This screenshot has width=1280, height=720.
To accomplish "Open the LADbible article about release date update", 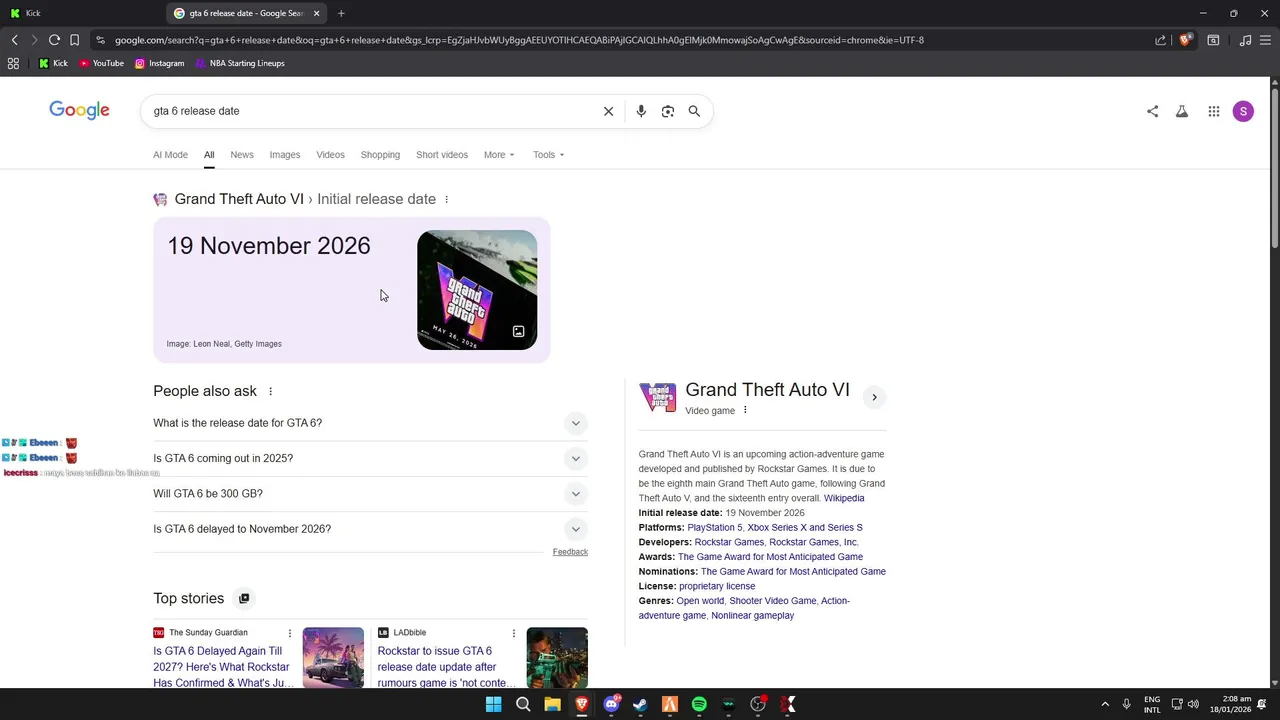I will (x=446, y=667).
